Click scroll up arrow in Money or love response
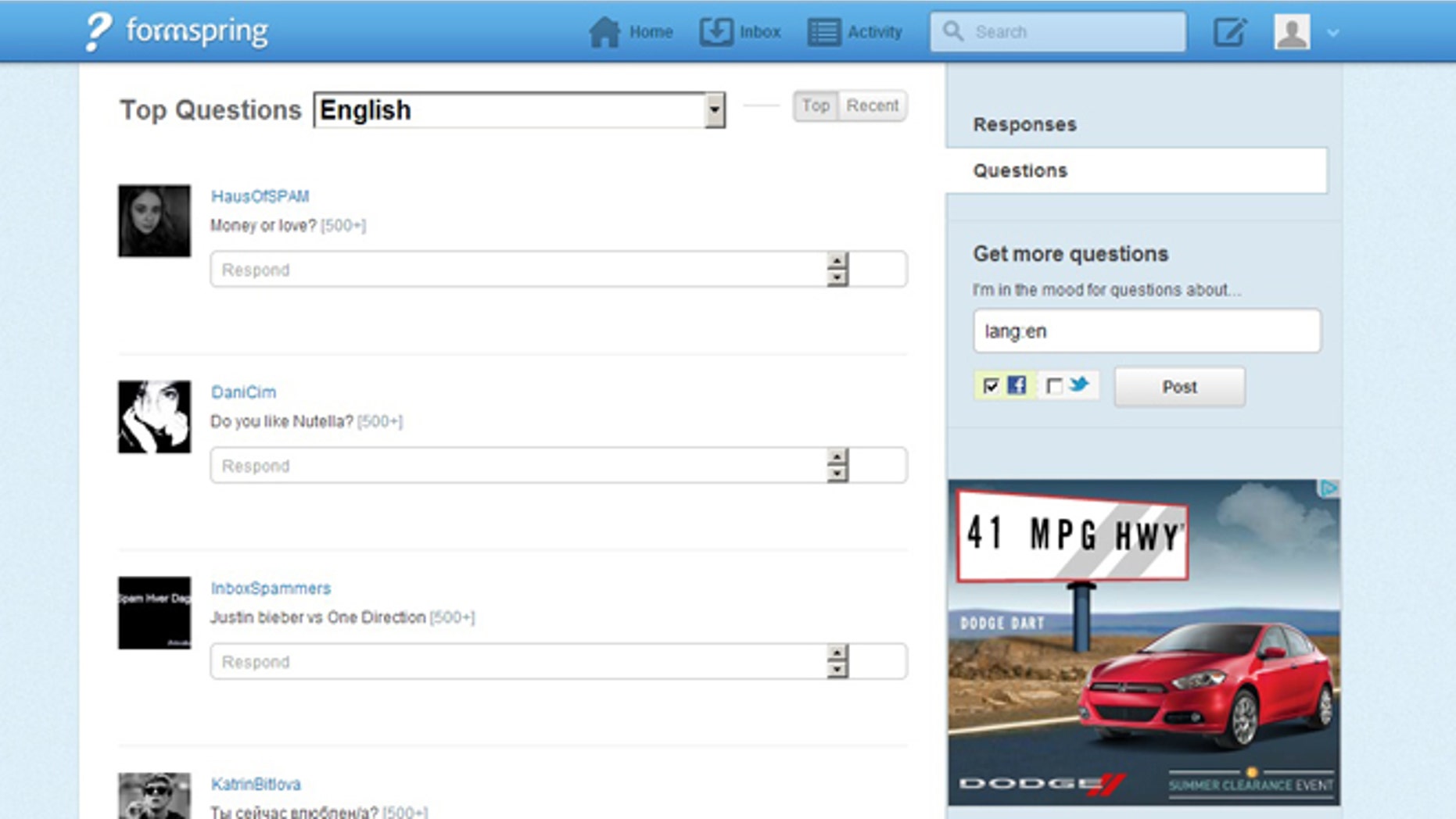This screenshot has height=819, width=1456. click(x=837, y=261)
